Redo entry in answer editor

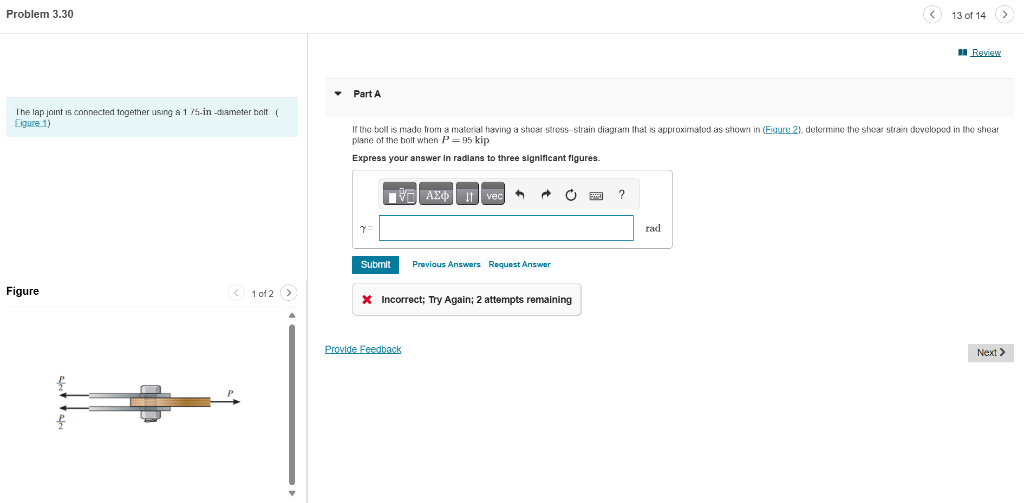545,195
